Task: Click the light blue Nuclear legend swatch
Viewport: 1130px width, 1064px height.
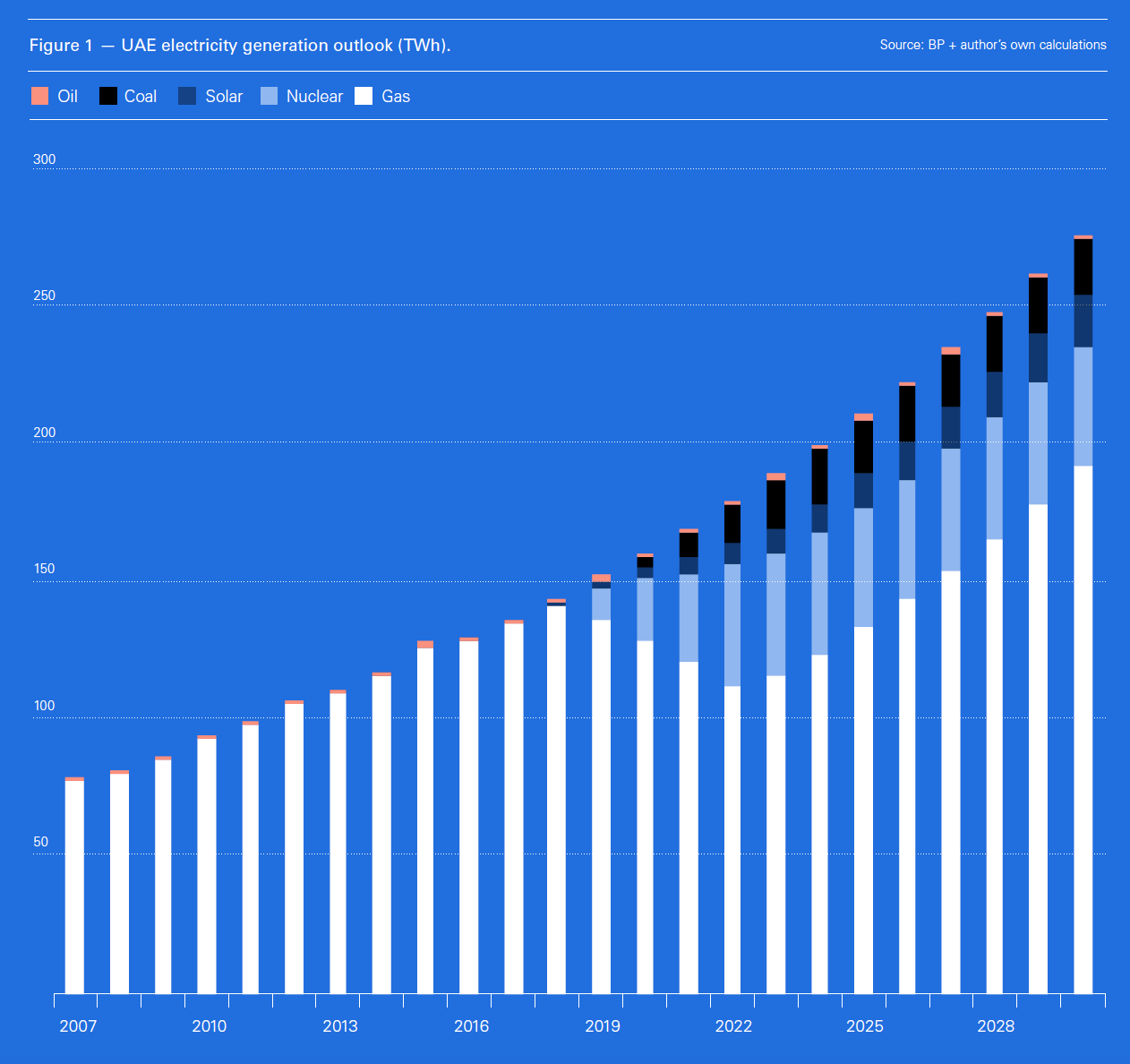Action: (x=270, y=96)
